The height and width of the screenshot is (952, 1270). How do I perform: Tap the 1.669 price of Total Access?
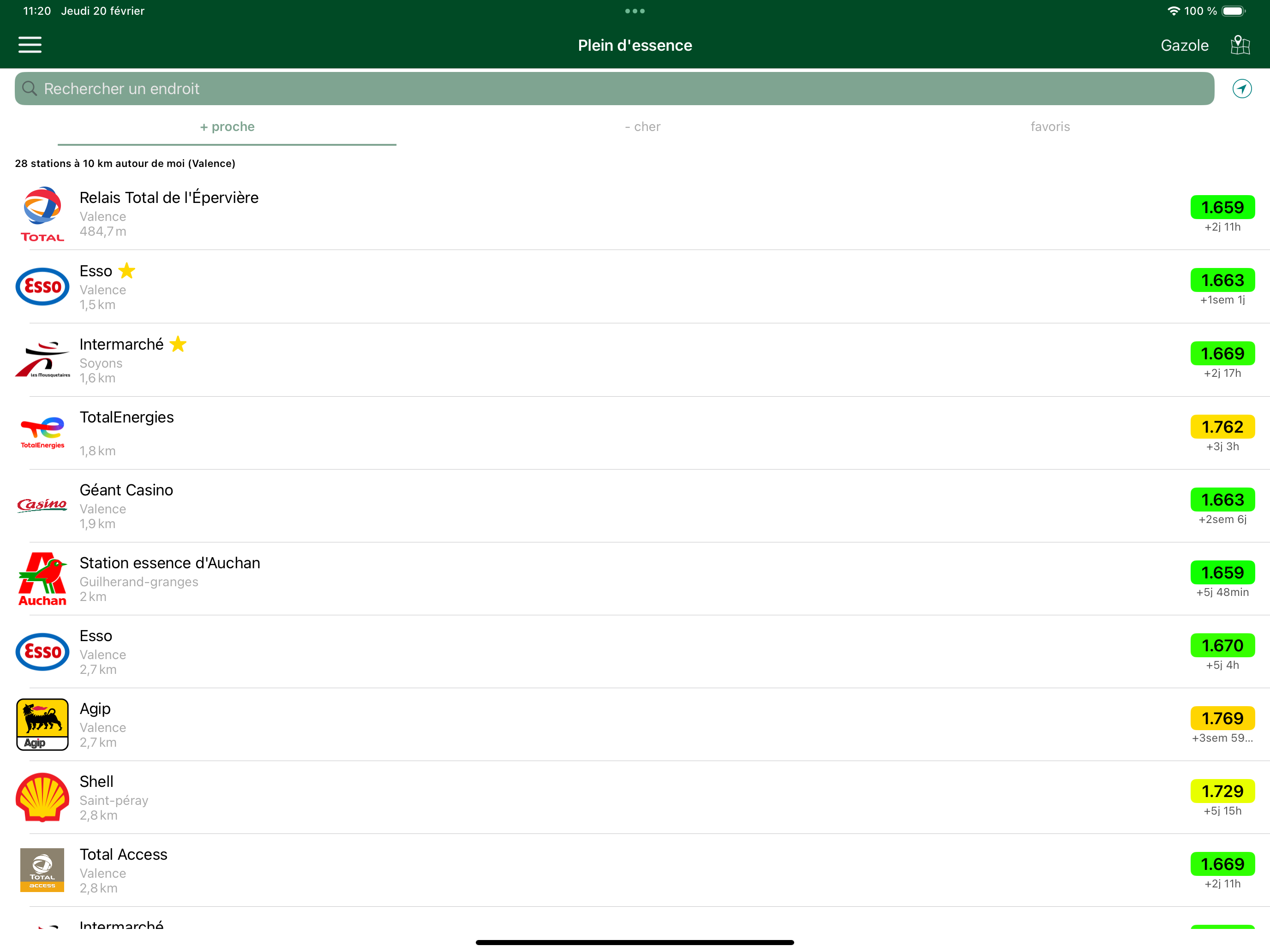pos(1222,864)
